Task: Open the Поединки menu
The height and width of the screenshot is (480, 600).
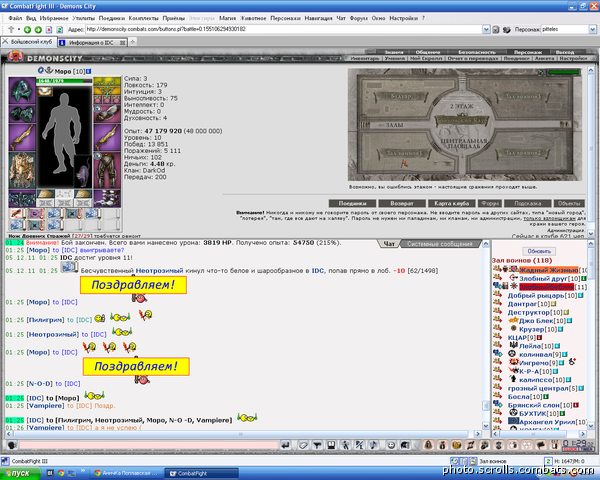Action: (x=112, y=18)
